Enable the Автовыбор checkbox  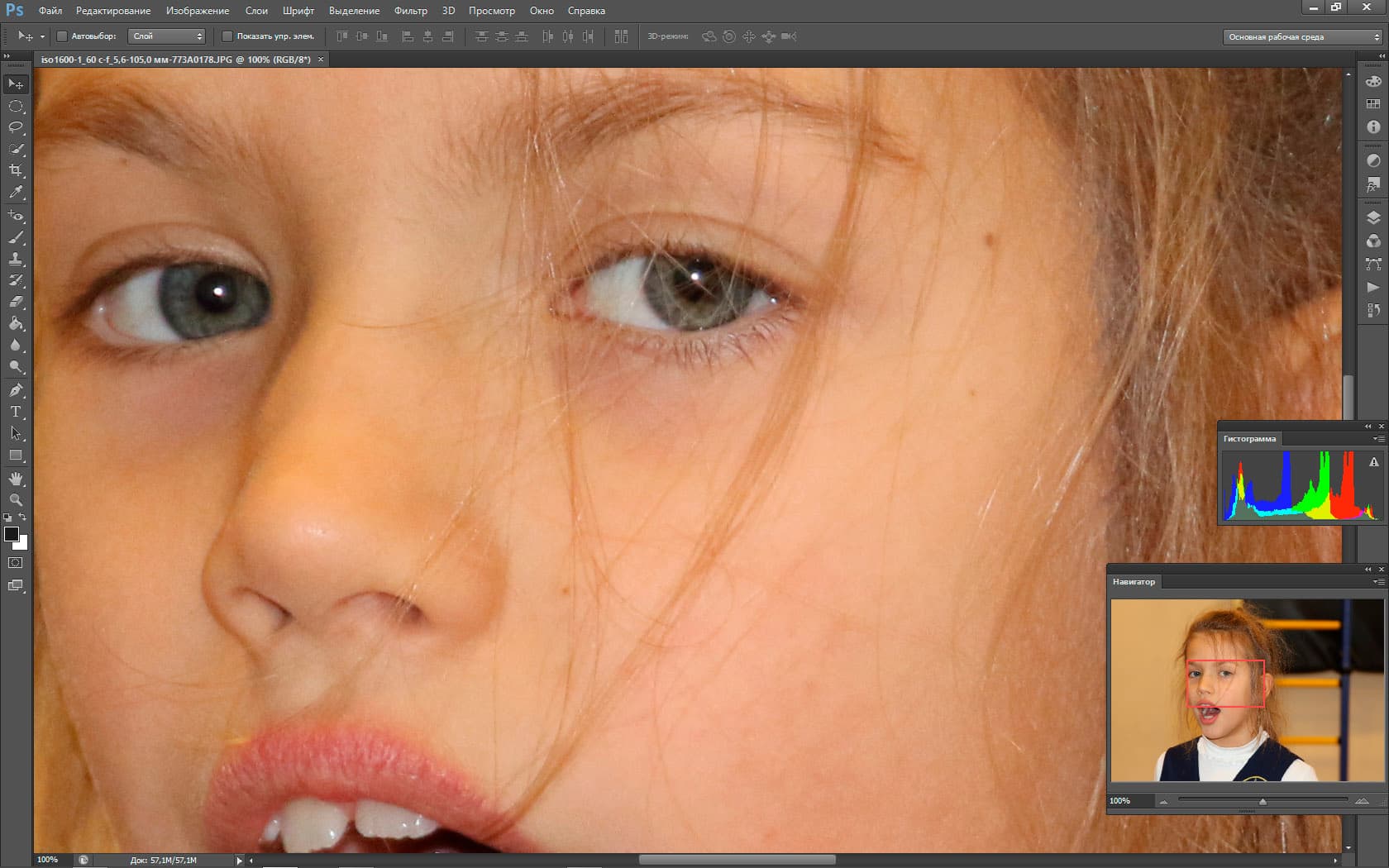pos(62,36)
